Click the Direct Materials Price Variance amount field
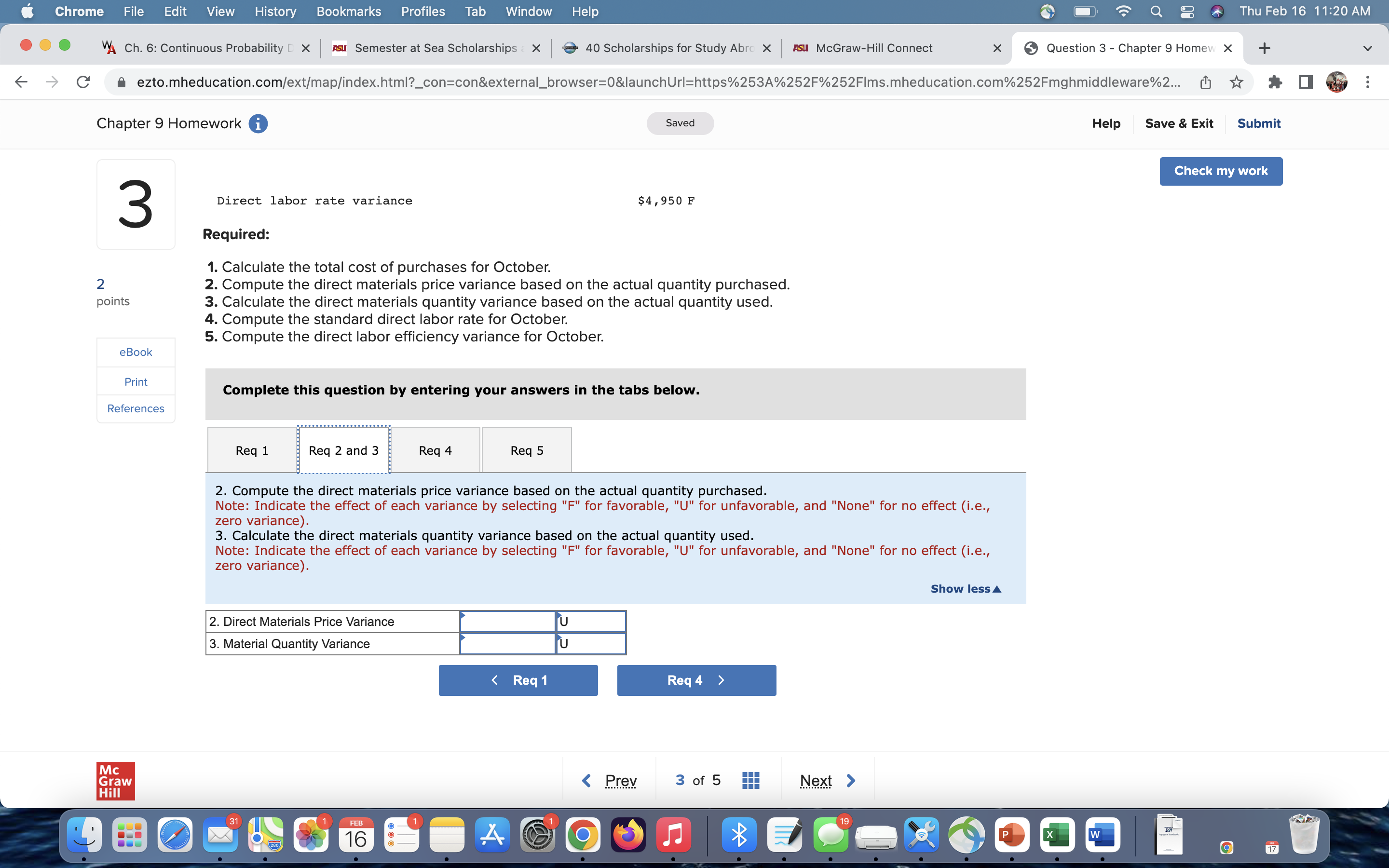 (x=507, y=621)
